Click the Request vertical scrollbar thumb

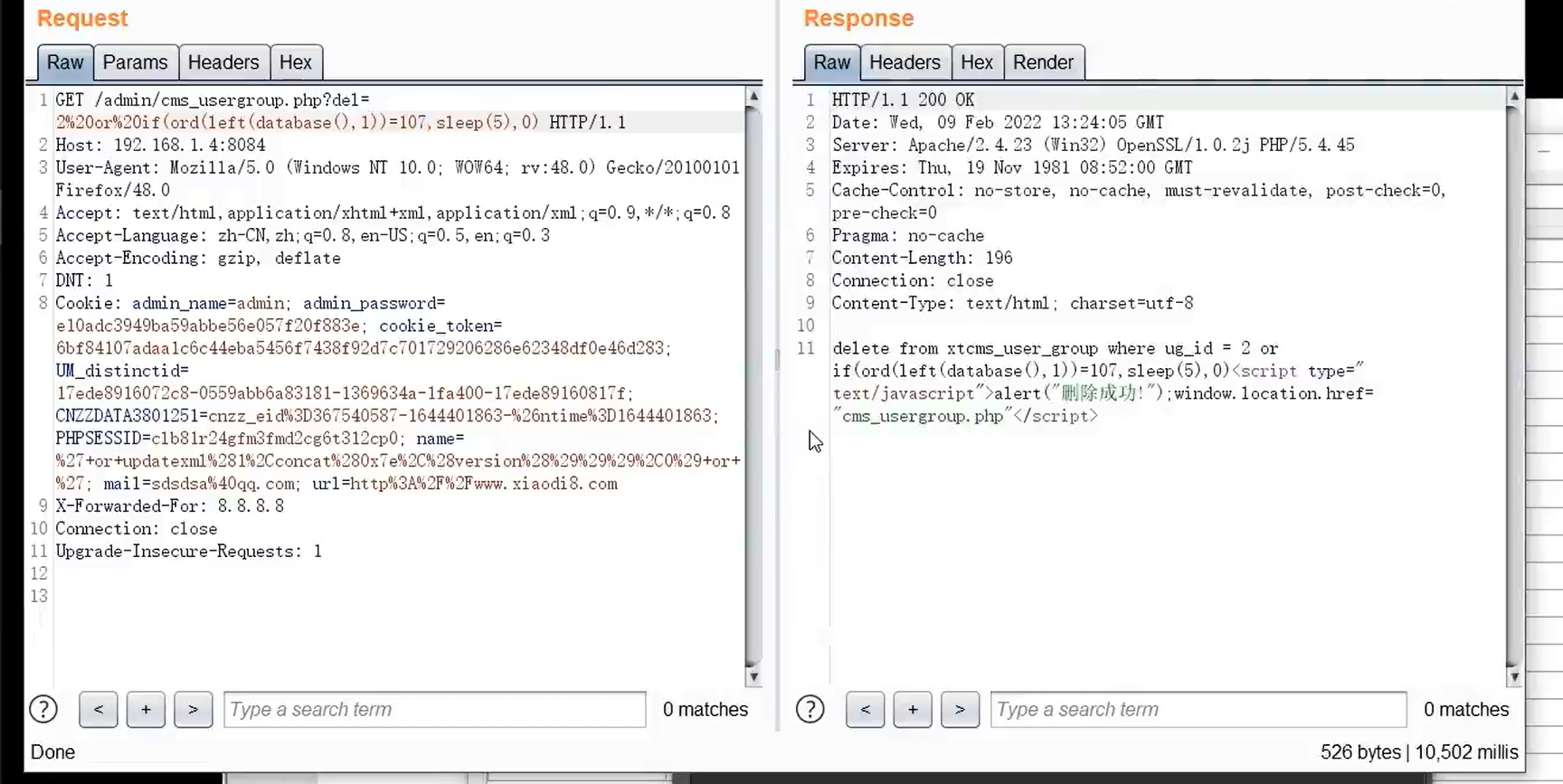click(753, 386)
